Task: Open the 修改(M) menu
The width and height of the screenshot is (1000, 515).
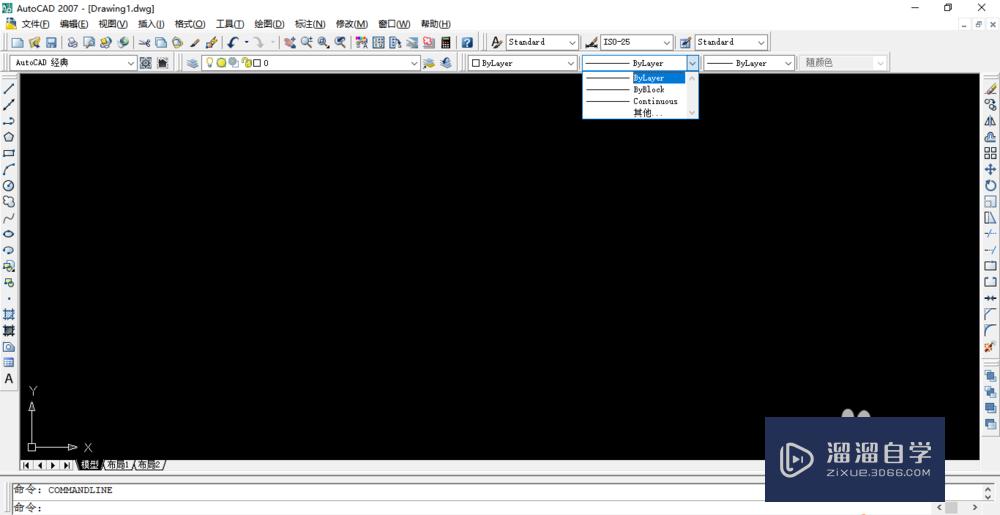Action: [x=352, y=24]
